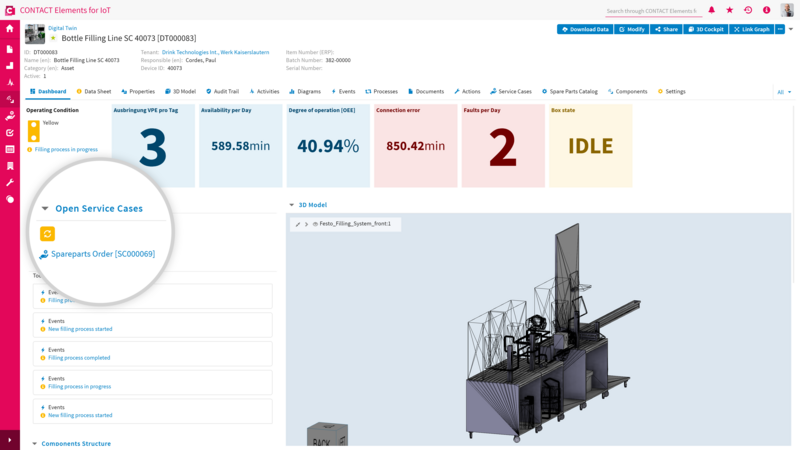Click the home icon in sidebar

tap(10, 29)
